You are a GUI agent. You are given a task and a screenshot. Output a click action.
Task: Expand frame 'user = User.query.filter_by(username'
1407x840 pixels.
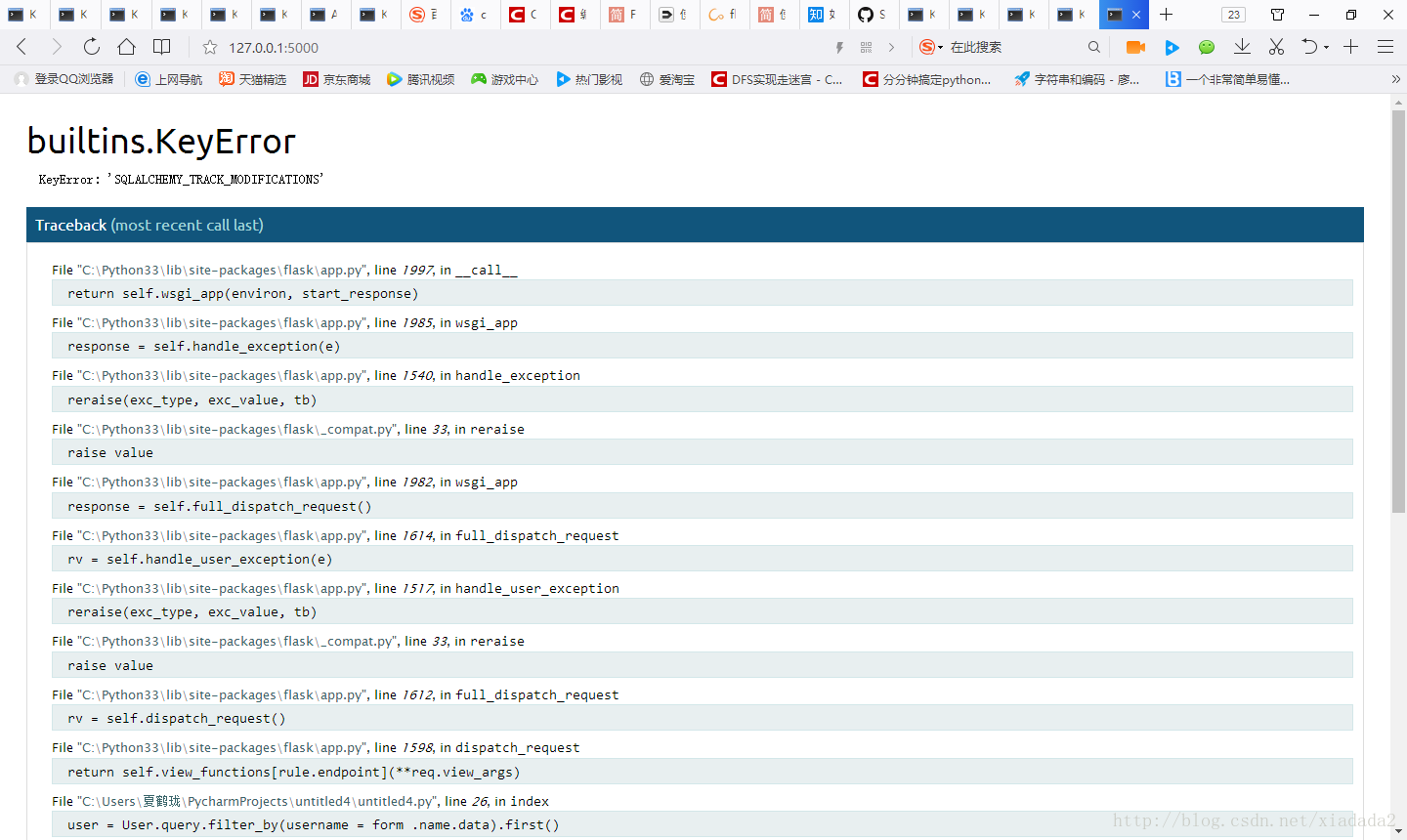coord(702,824)
